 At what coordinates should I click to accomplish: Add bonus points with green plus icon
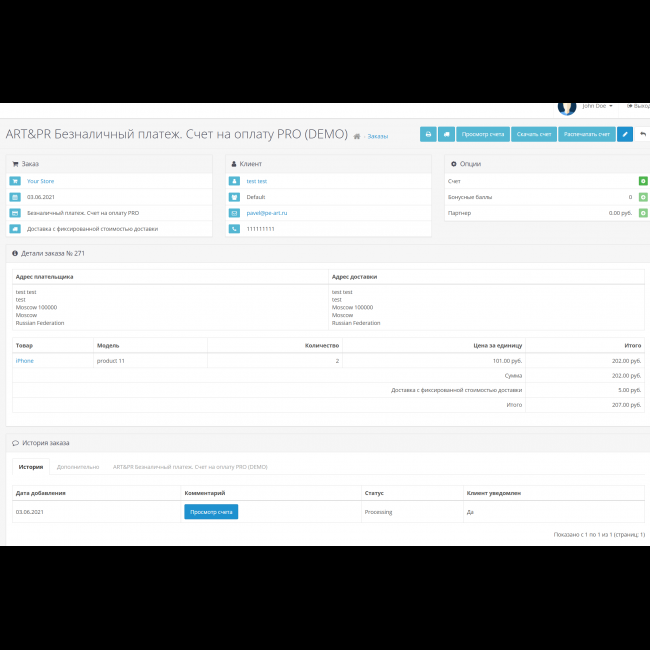click(643, 197)
